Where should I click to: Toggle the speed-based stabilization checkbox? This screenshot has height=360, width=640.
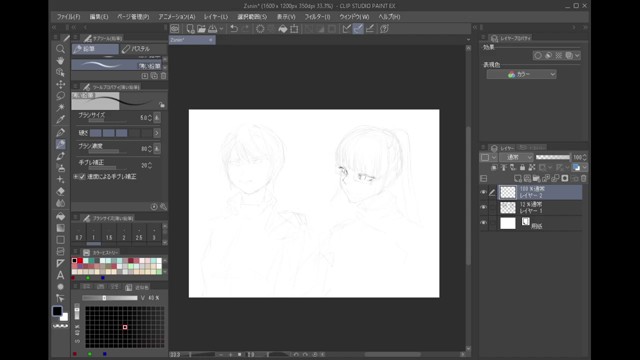[82, 177]
